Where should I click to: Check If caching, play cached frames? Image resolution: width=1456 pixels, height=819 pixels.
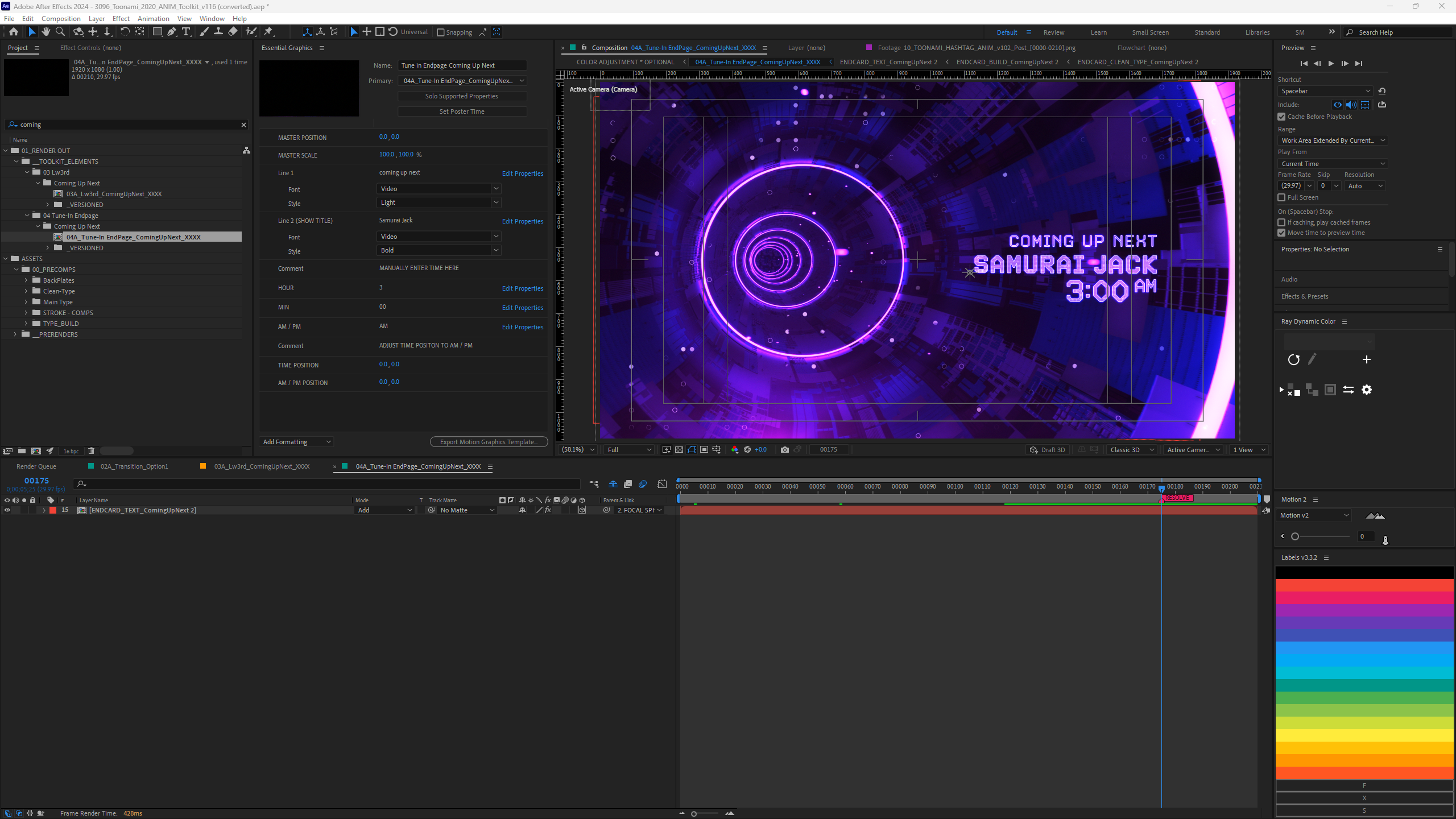[x=1282, y=222]
